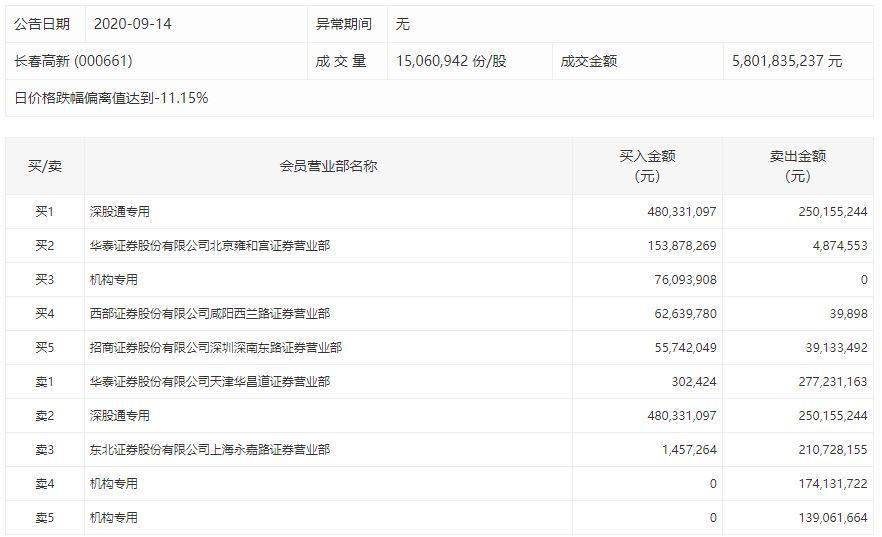Click buy amount 1,457,264

click(x=689, y=450)
